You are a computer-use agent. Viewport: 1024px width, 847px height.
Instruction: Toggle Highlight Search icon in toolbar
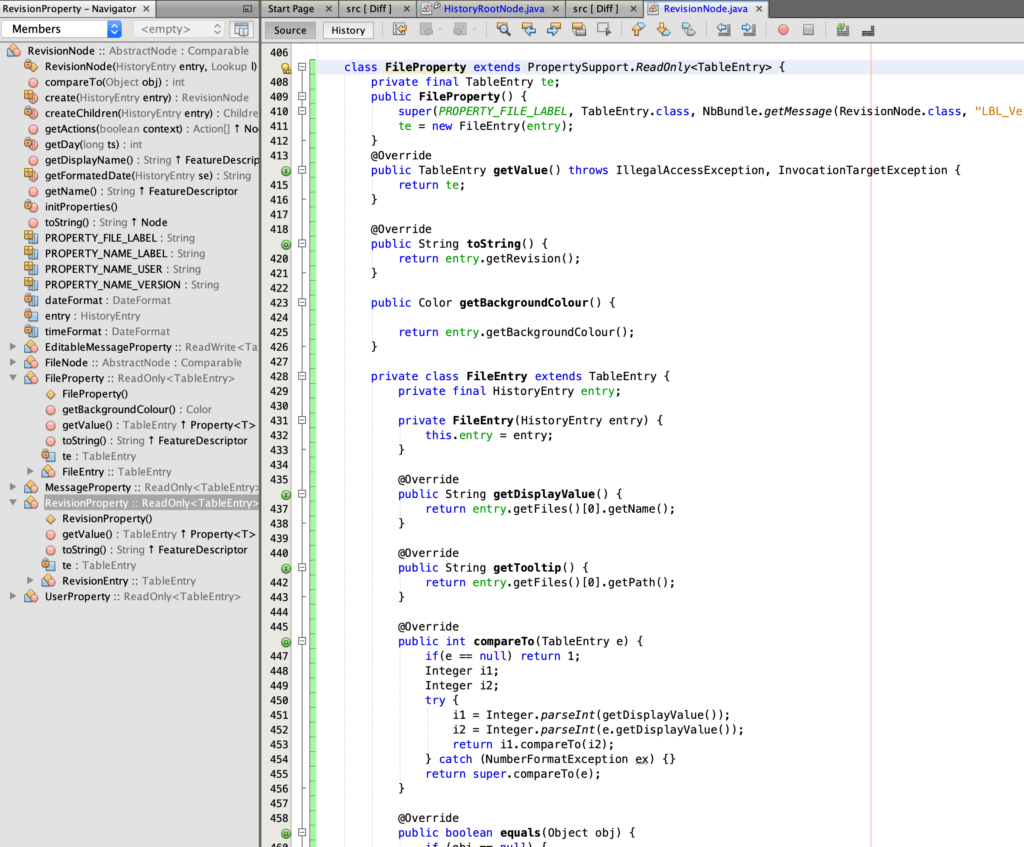pos(578,30)
